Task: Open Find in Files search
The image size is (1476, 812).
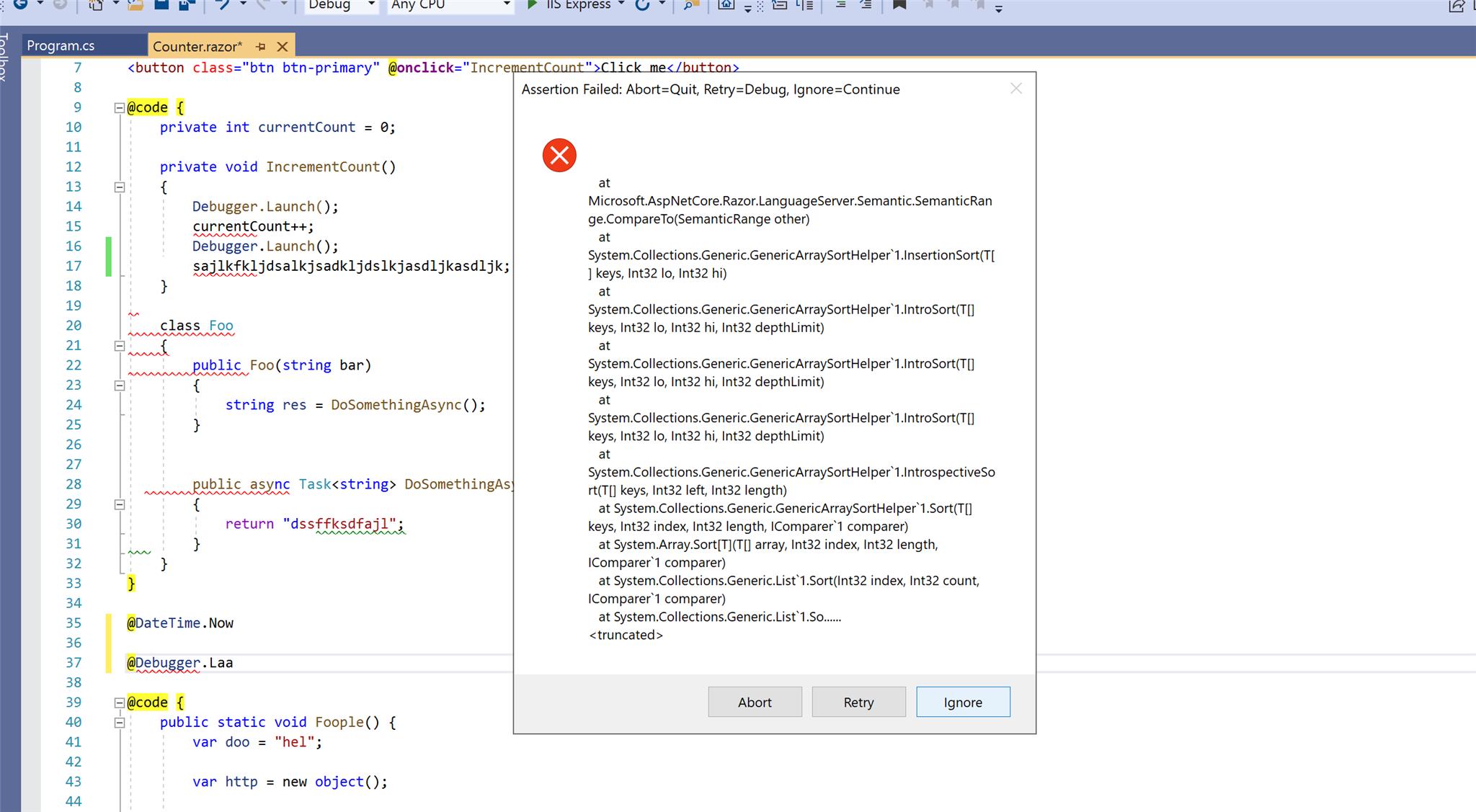Action: point(690,6)
